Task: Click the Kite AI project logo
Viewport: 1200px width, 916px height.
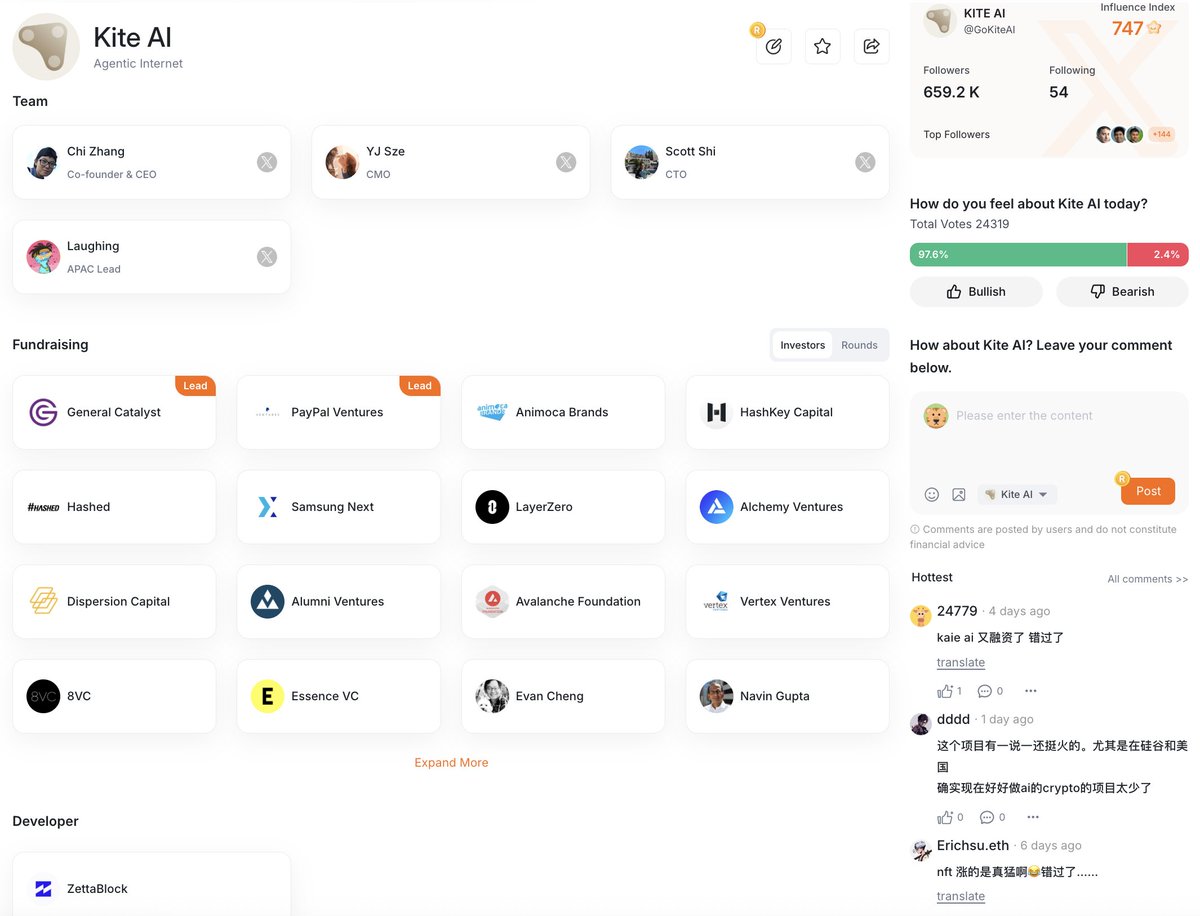Action: pos(46,47)
